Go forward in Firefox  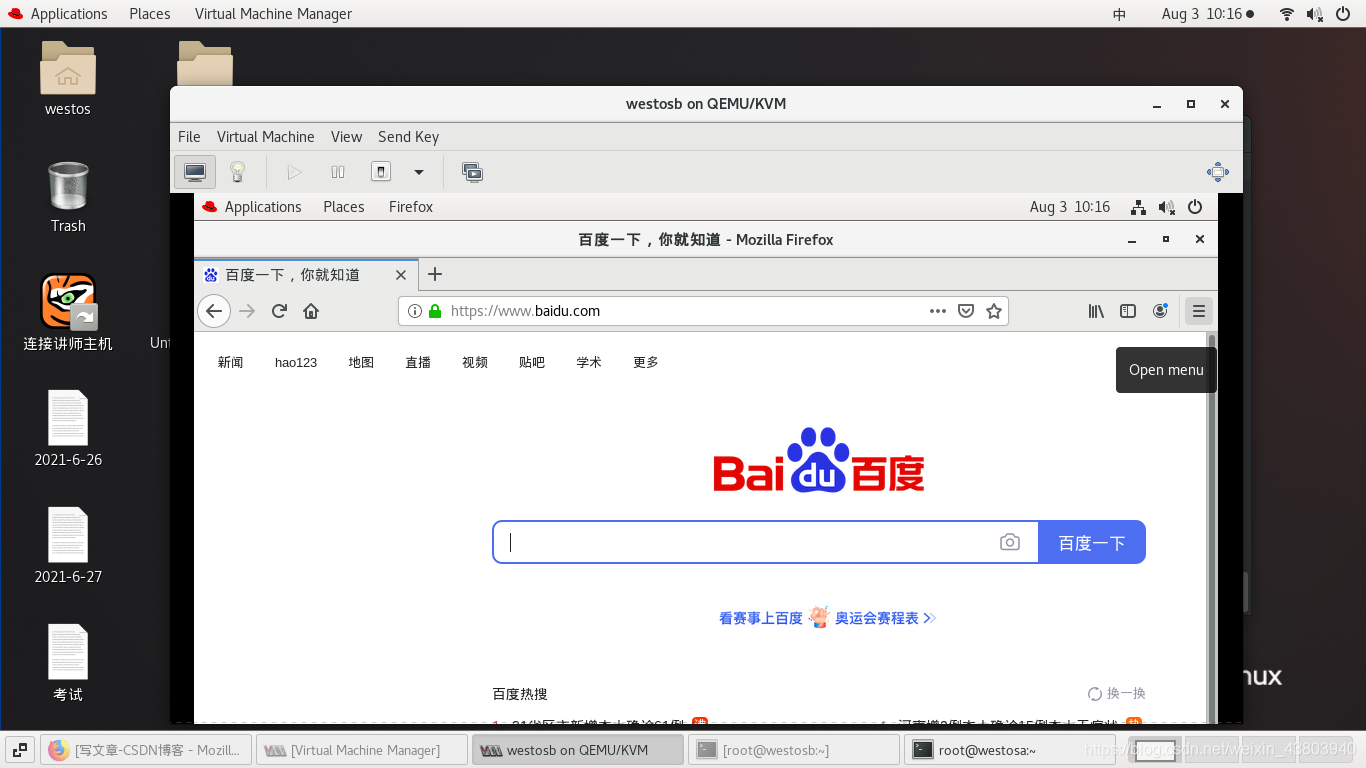pos(247,311)
